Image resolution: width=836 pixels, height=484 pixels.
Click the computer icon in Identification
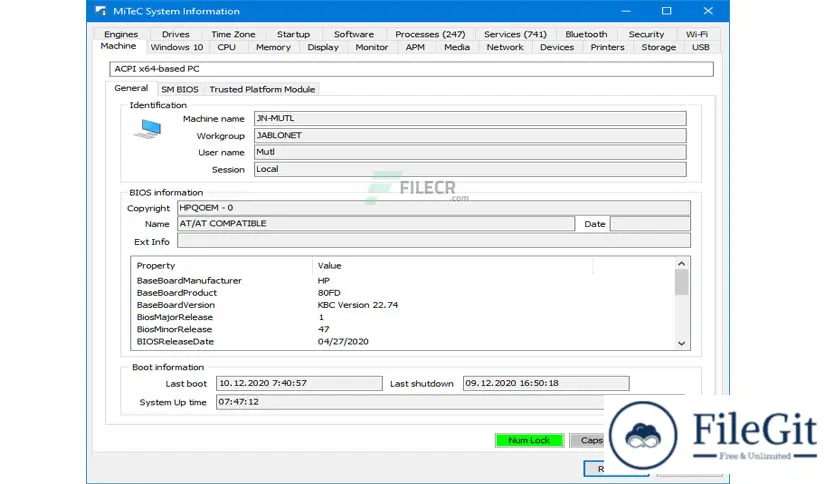148,128
